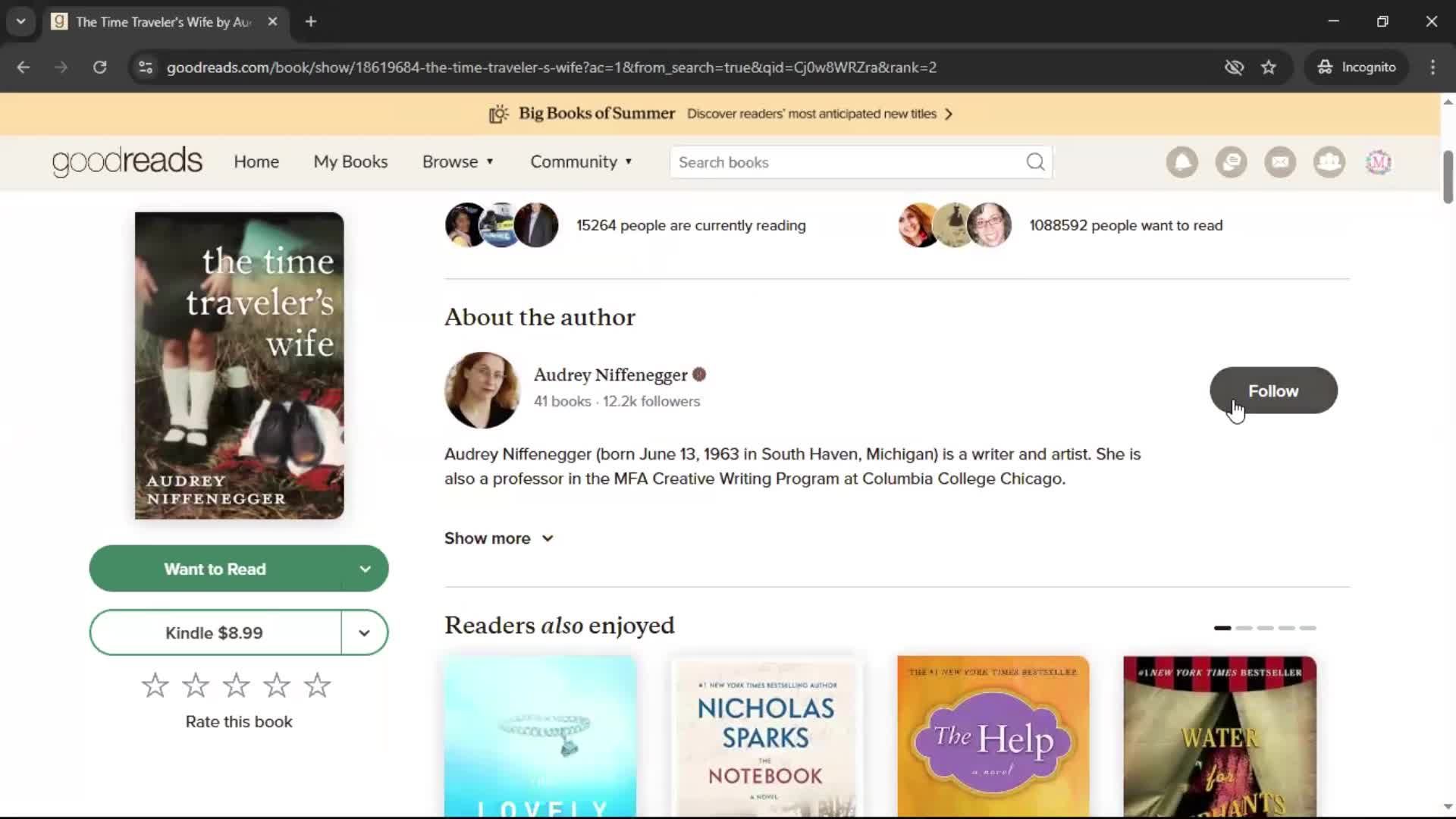Open the Browse dropdown menu
This screenshot has height=819, width=1456.
tap(458, 162)
